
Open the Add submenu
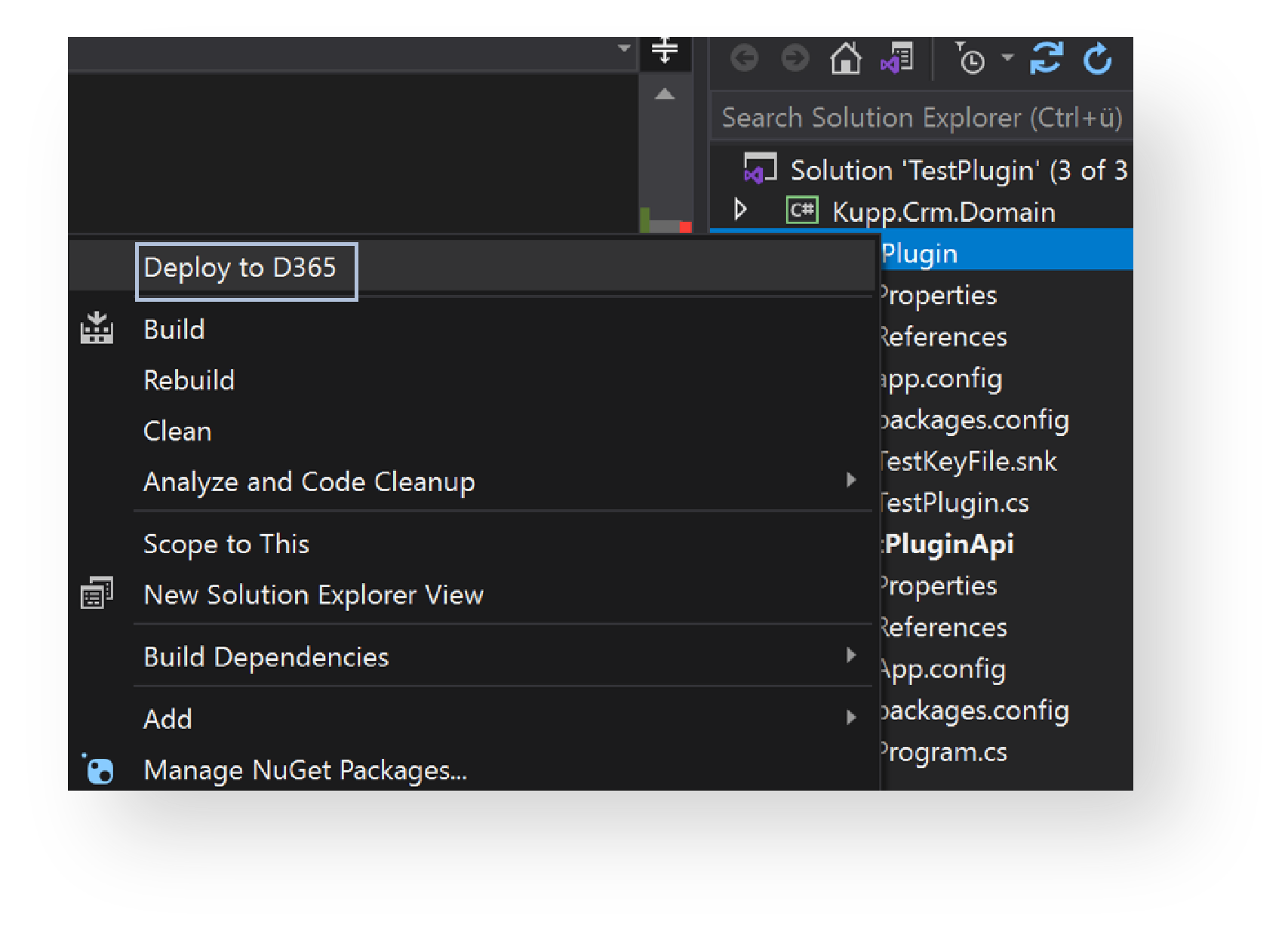coord(472,719)
